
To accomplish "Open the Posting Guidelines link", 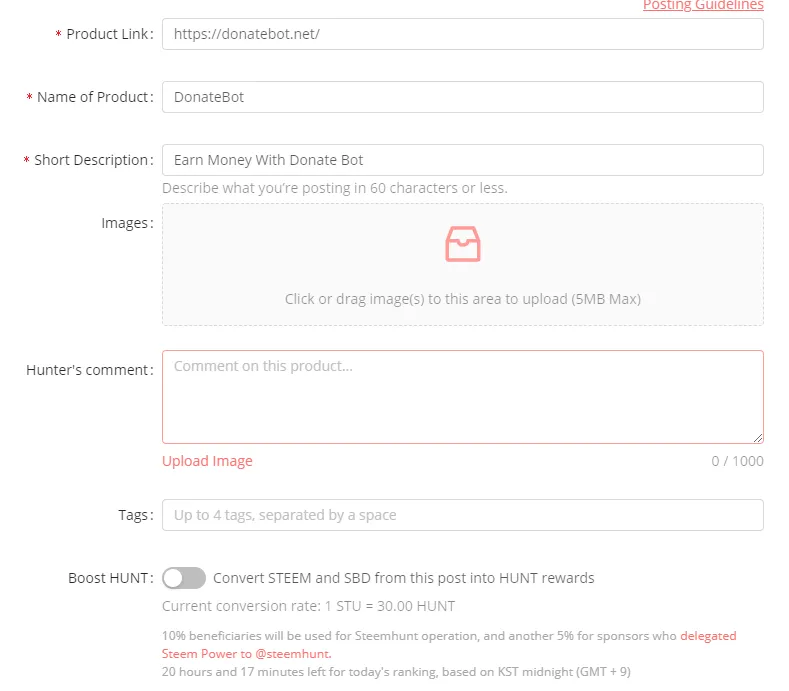I will (x=702, y=6).
